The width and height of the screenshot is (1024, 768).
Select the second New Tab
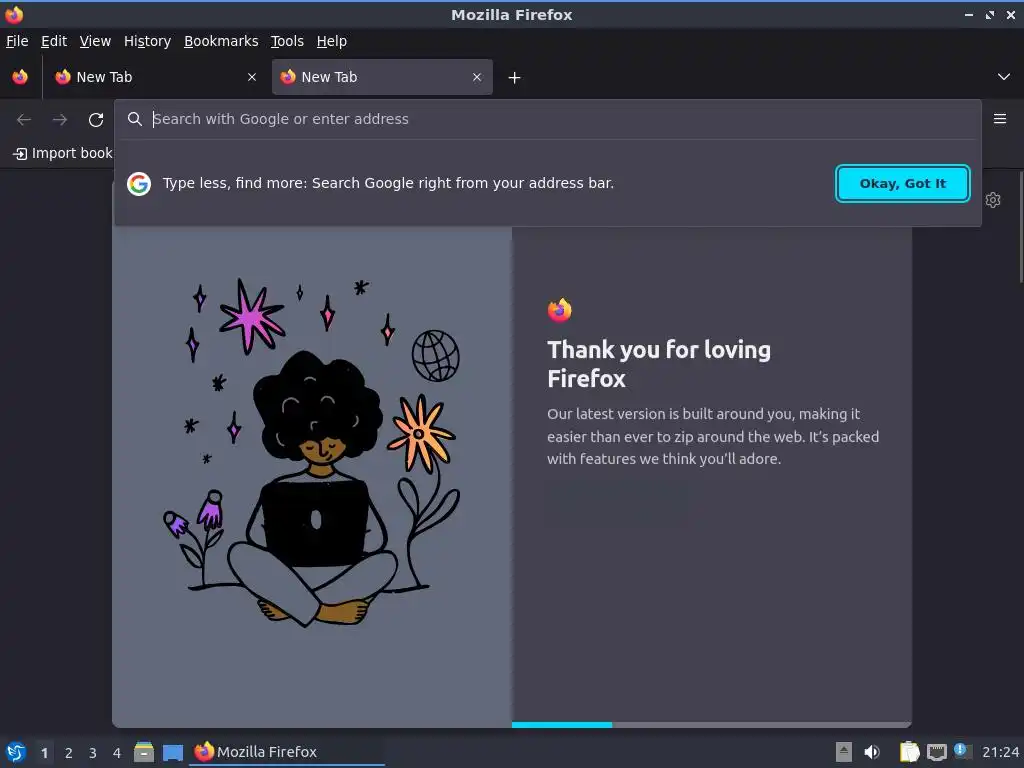[x=382, y=77]
